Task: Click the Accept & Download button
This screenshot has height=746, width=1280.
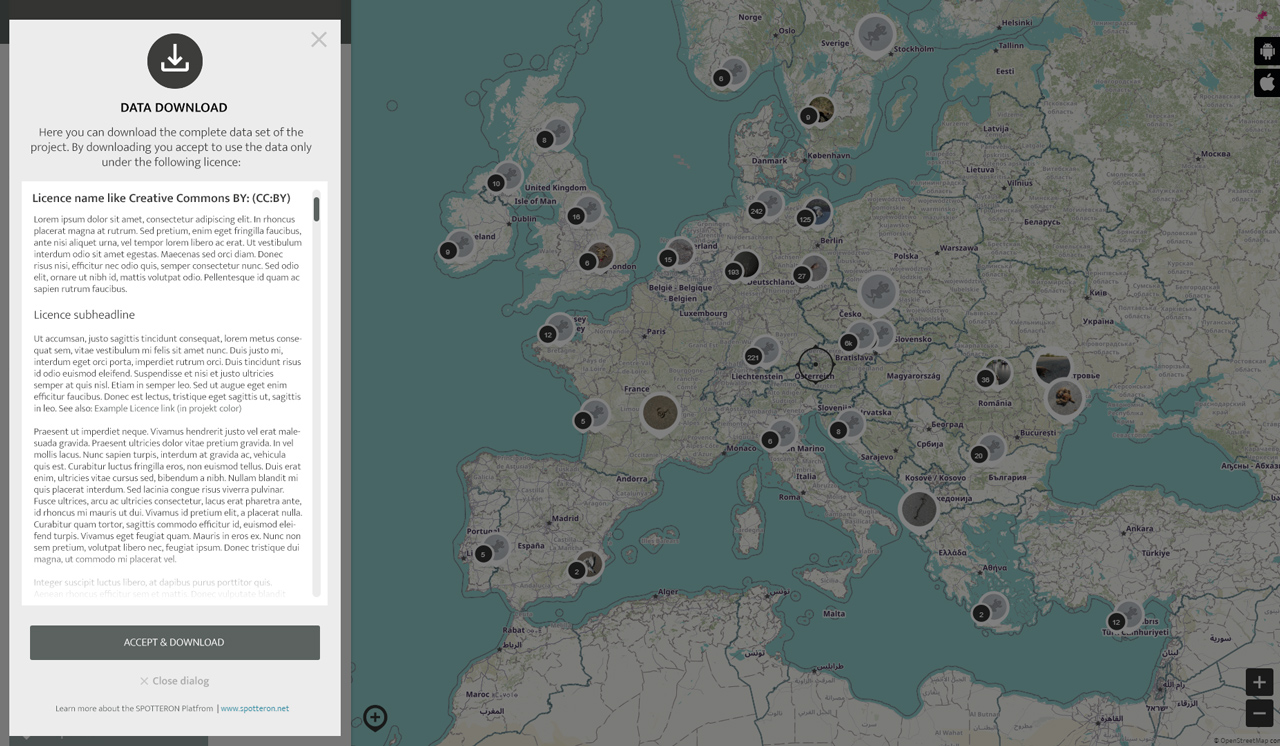Action: pyautogui.click(x=175, y=642)
